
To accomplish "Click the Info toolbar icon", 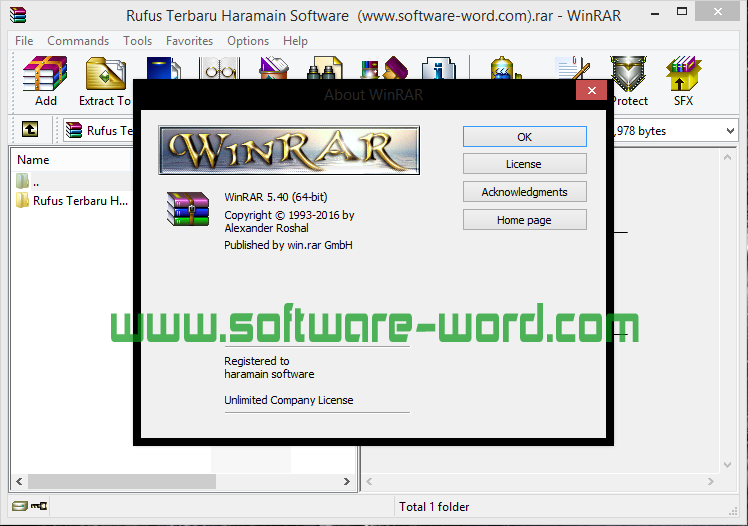I will coord(439,68).
